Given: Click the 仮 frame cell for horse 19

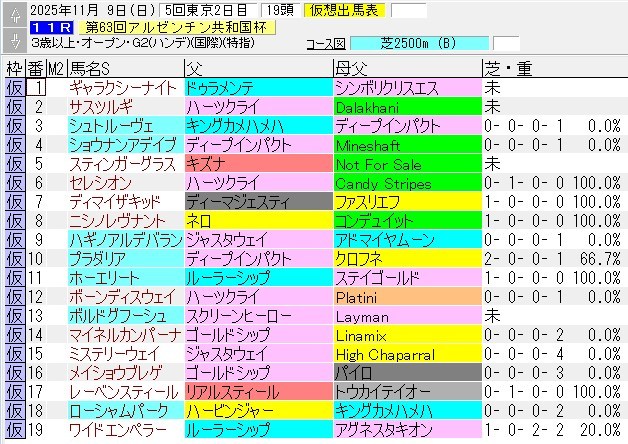Looking at the screenshot, I should click(x=15, y=430).
